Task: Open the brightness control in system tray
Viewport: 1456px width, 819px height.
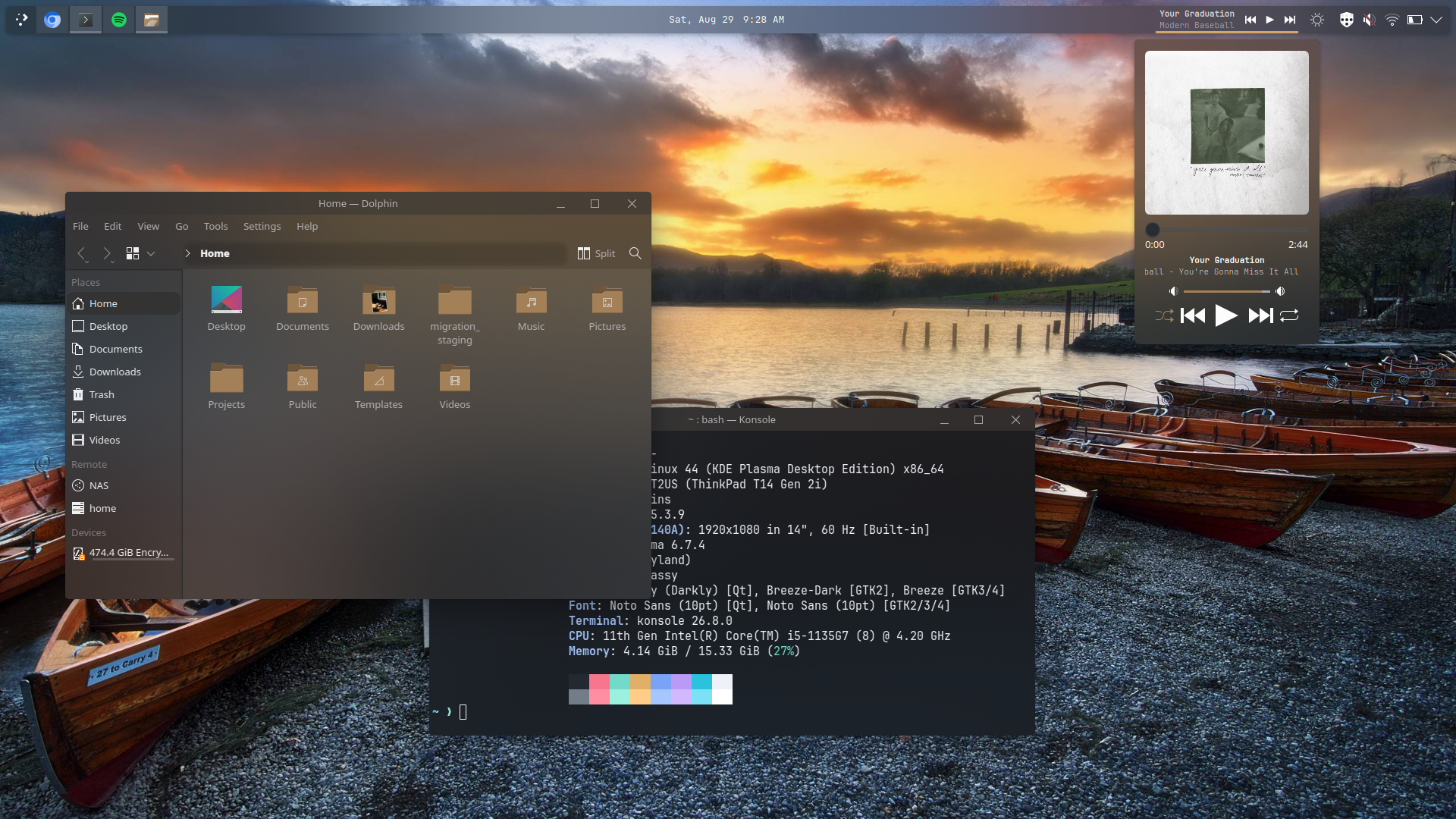Action: (1317, 20)
